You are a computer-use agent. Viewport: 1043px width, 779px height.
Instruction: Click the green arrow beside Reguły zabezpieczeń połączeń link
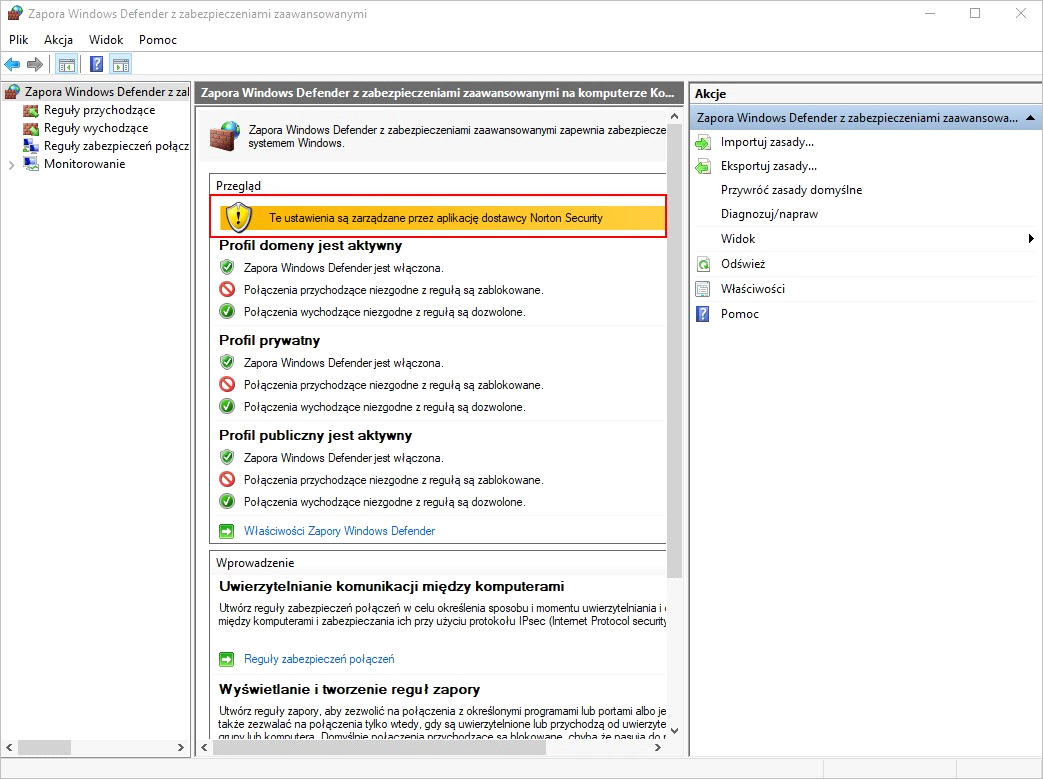click(x=227, y=659)
